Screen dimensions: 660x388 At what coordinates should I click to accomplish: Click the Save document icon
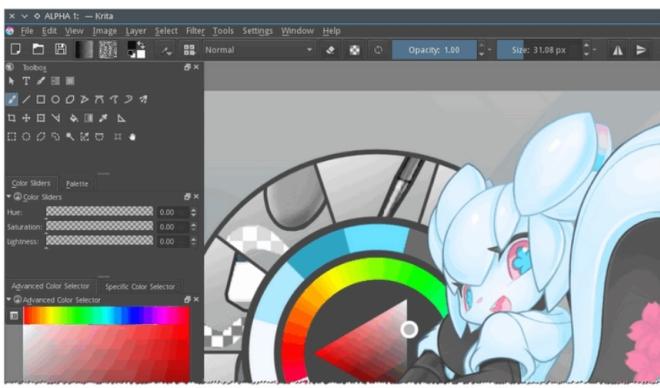(61, 50)
